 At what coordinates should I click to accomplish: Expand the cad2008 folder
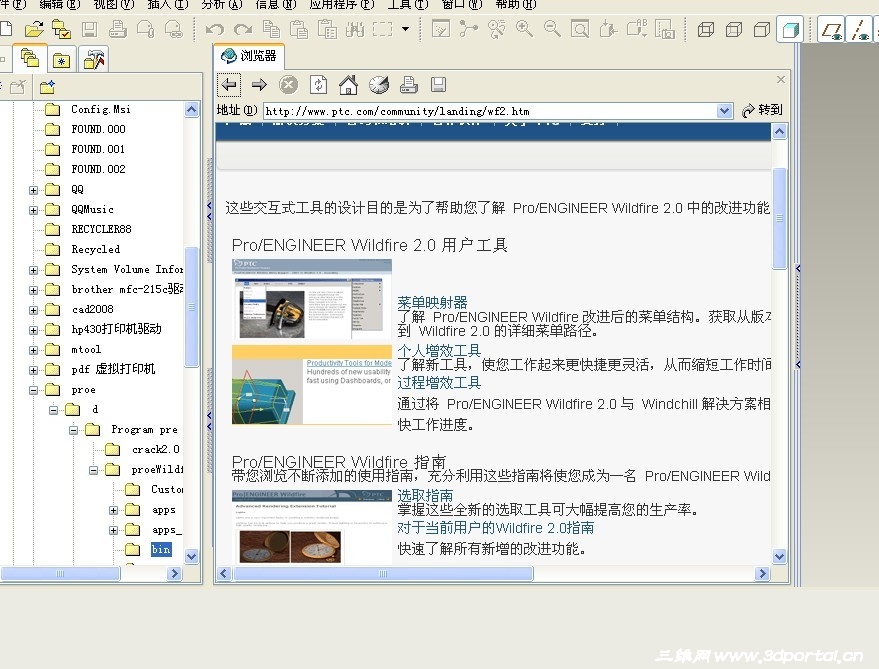pyautogui.click(x=34, y=310)
